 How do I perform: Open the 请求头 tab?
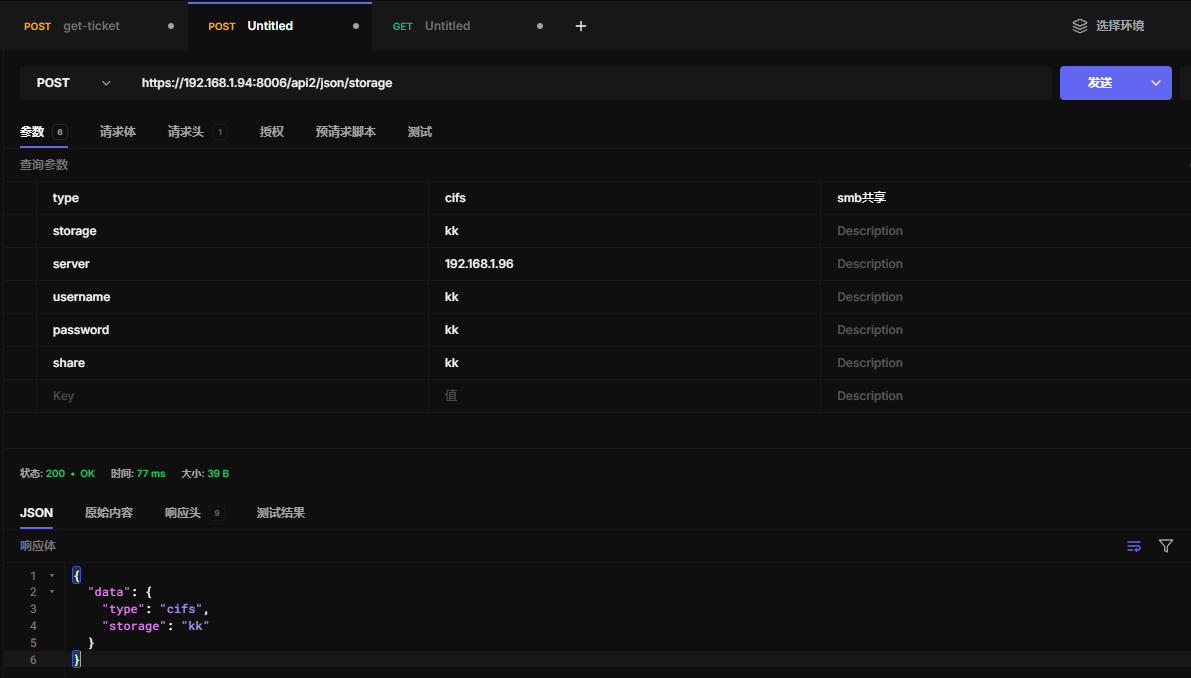click(x=185, y=132)
